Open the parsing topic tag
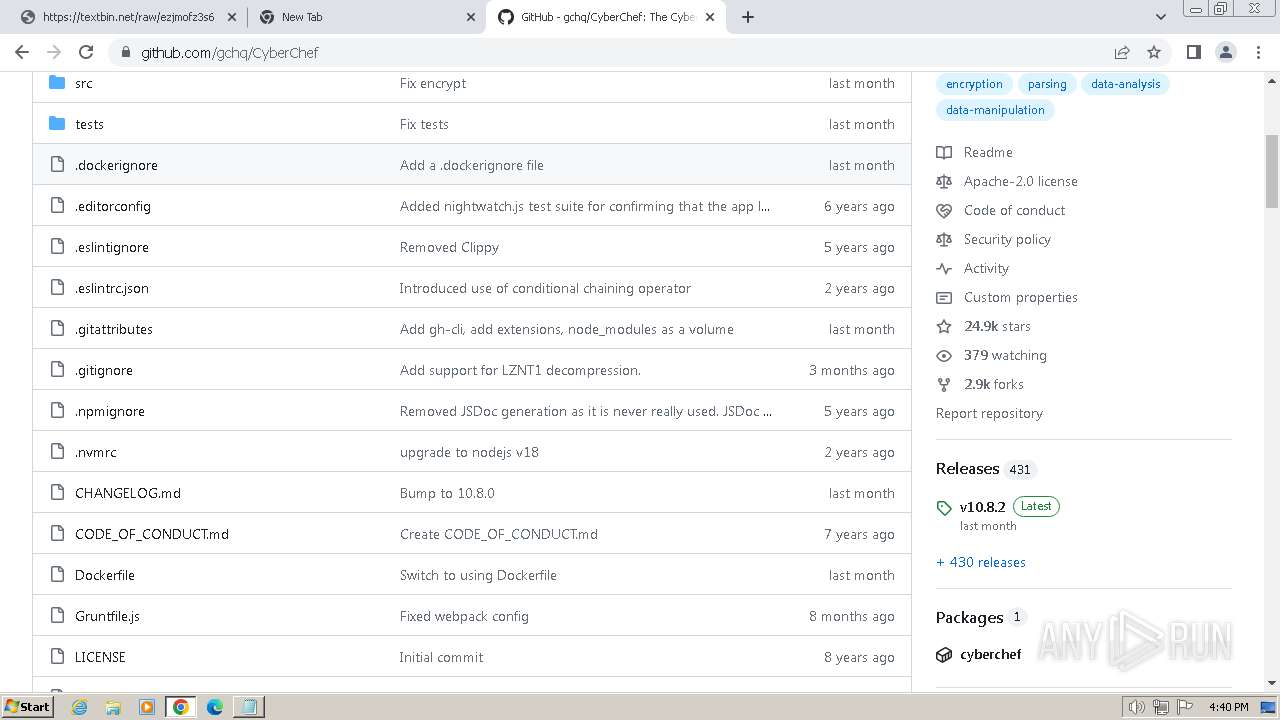 pos(1047,84)
